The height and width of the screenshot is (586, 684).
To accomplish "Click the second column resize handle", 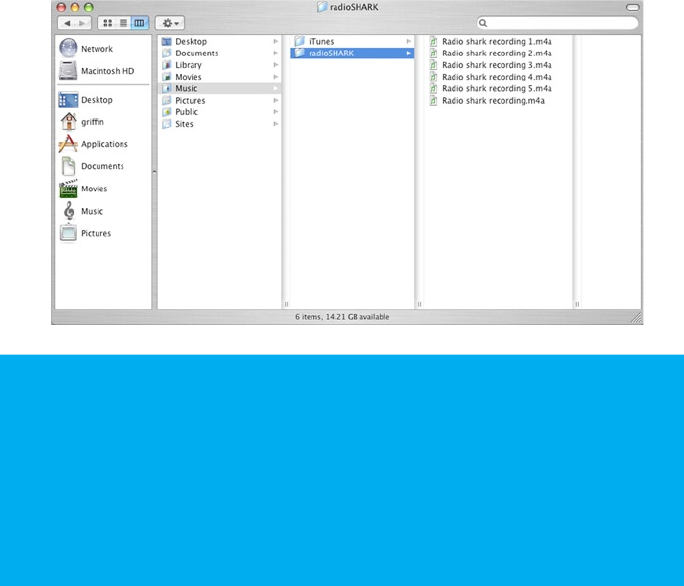I will click(420, 304).
